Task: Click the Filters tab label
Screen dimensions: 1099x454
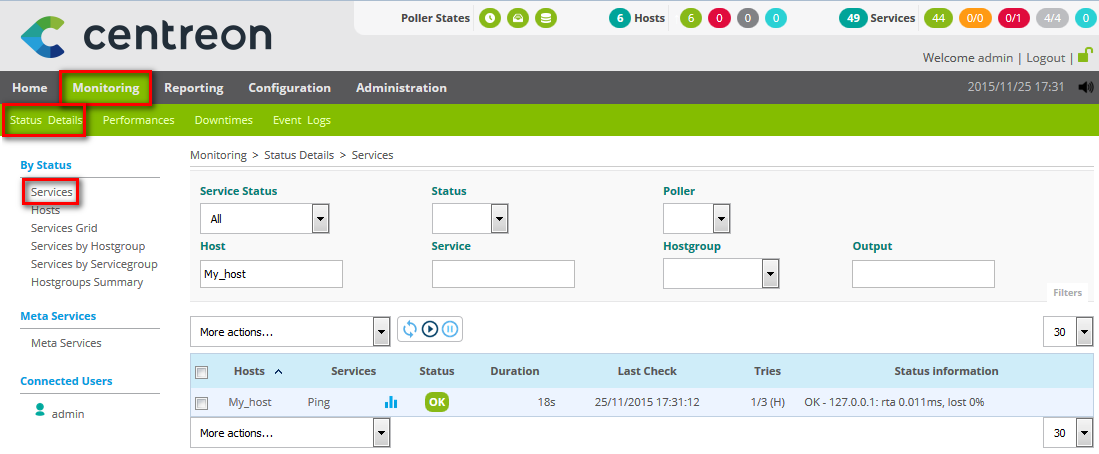Action: 1067,293
